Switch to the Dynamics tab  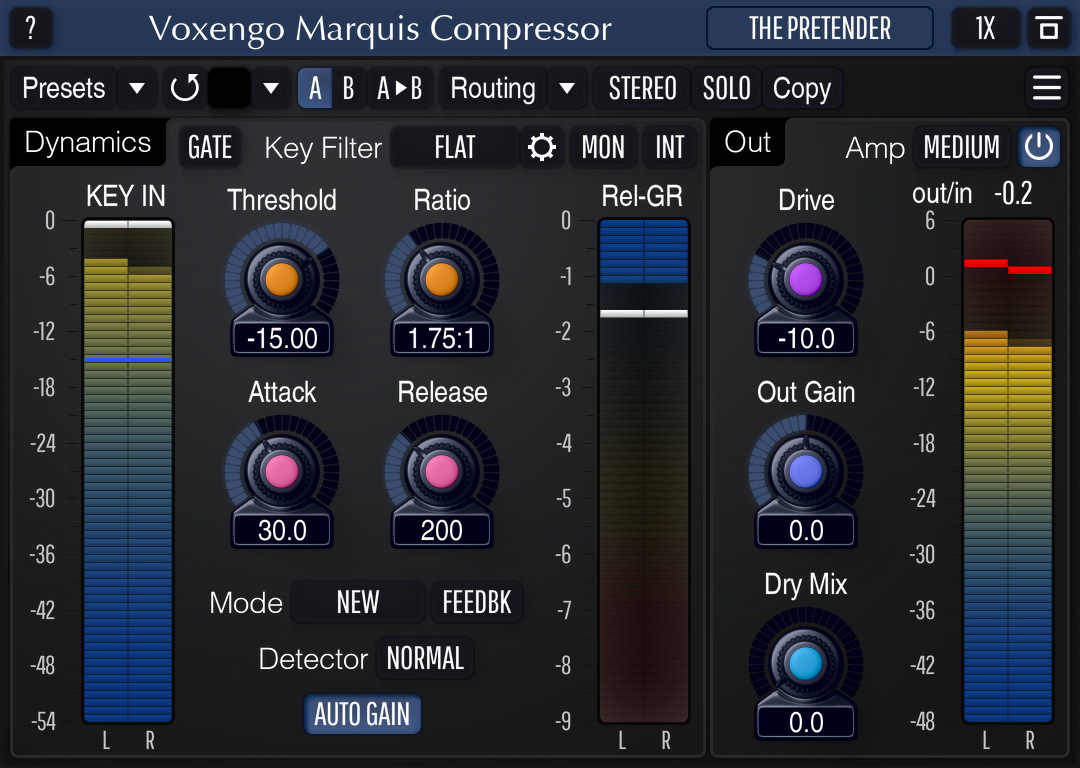pyautogui.click(x=87, y=142)
